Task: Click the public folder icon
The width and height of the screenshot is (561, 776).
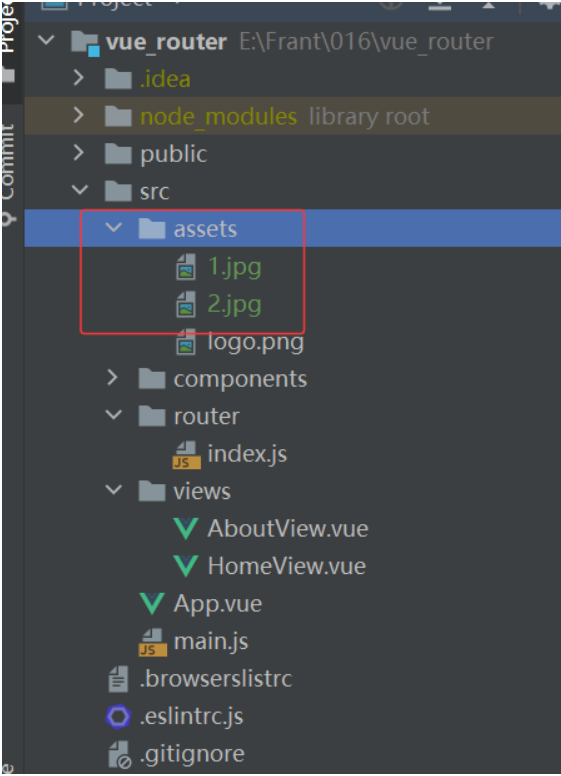Action: pyautogui.click(x=118, y=154)
